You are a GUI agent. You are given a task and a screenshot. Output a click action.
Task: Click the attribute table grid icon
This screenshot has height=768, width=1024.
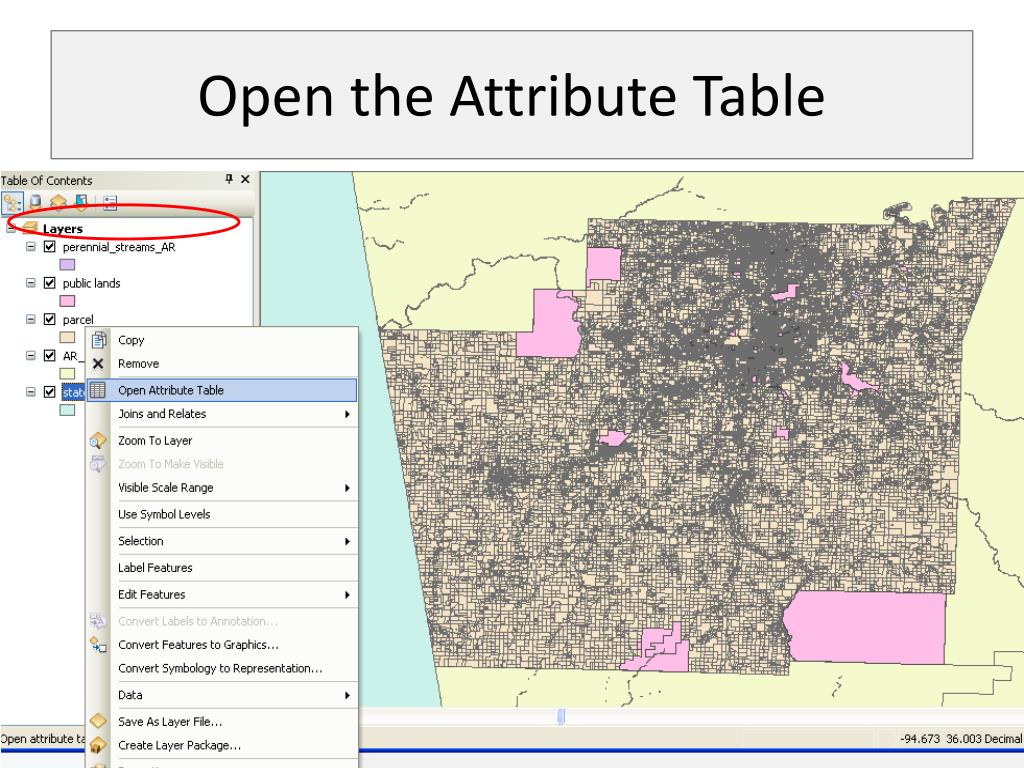(x=97, y=390)
